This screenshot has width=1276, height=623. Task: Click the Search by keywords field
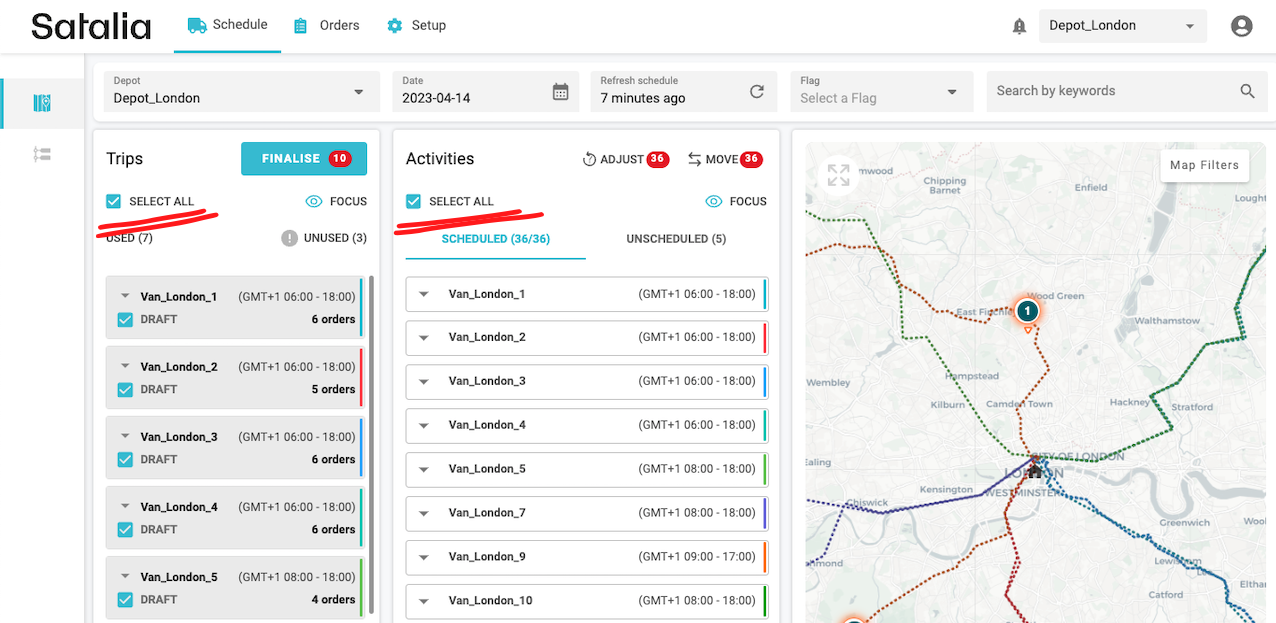1110,91
